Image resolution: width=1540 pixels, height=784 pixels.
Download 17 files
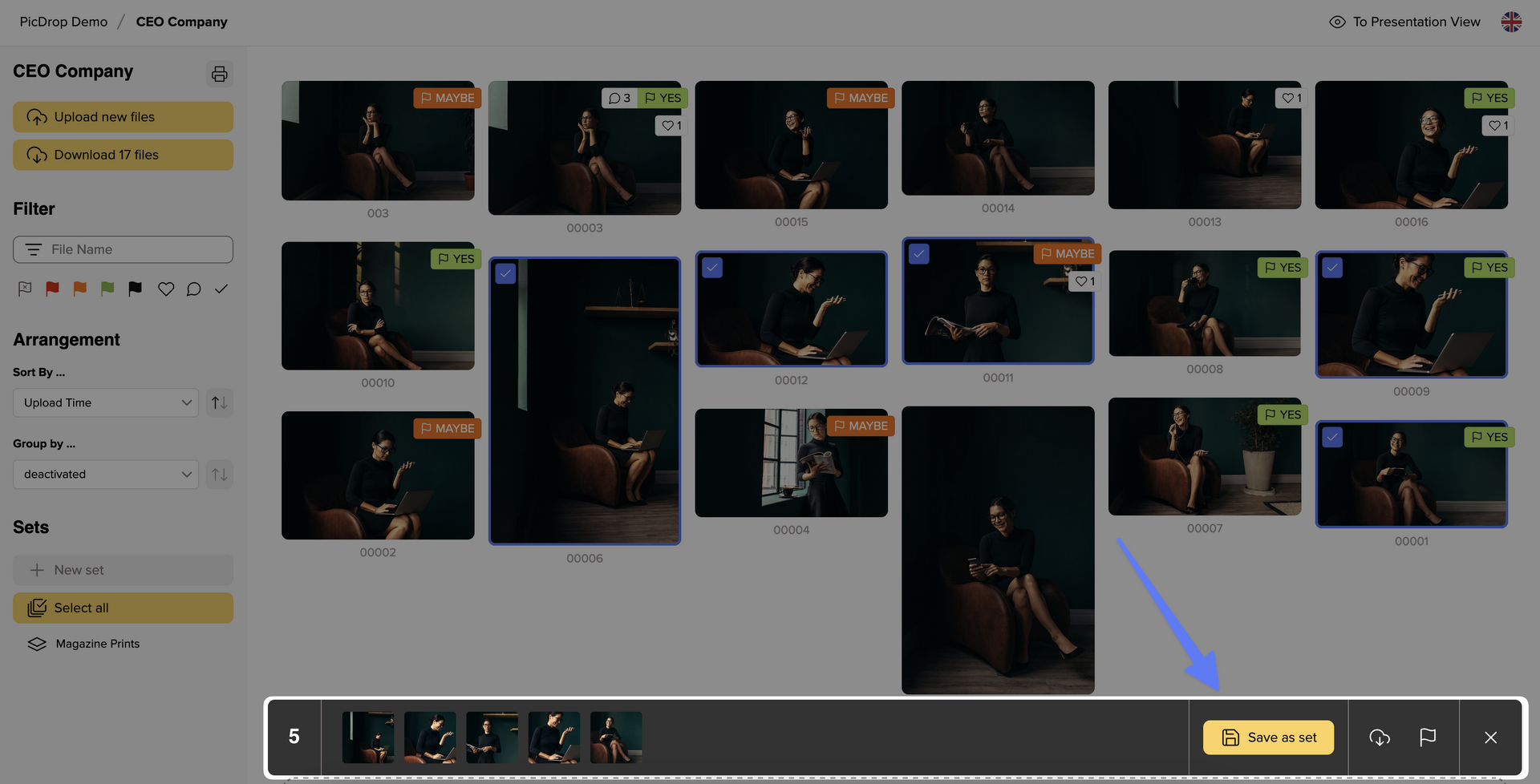click(x=123, y=155)
